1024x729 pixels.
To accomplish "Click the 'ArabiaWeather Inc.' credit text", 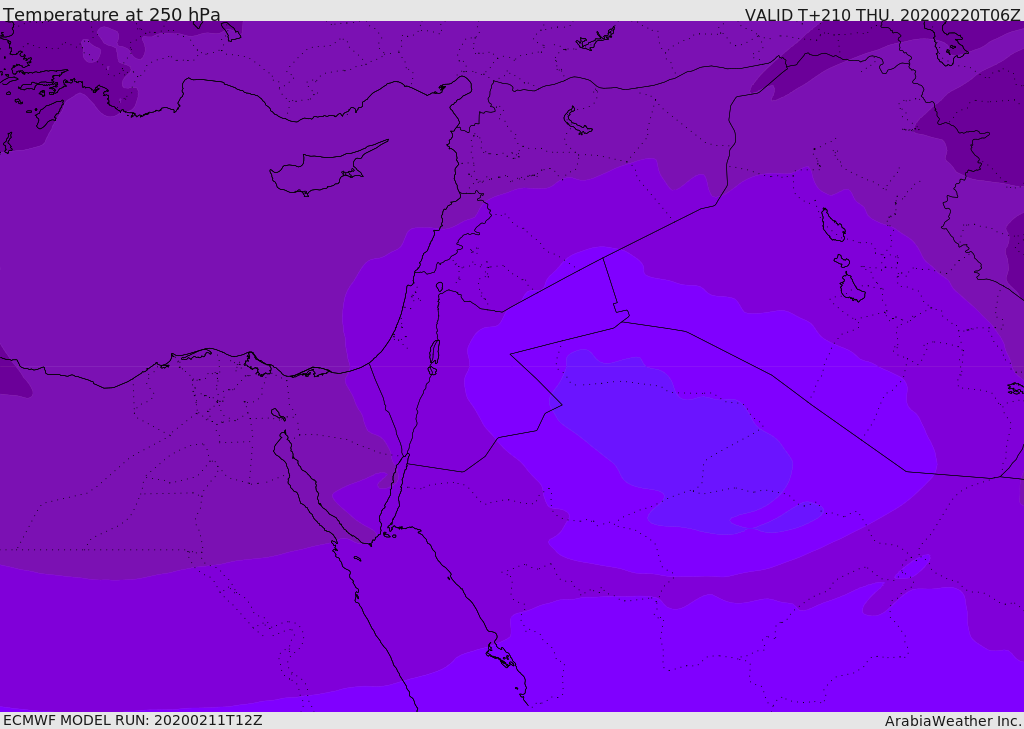I will pyautogui.click(x=954, y=721).
